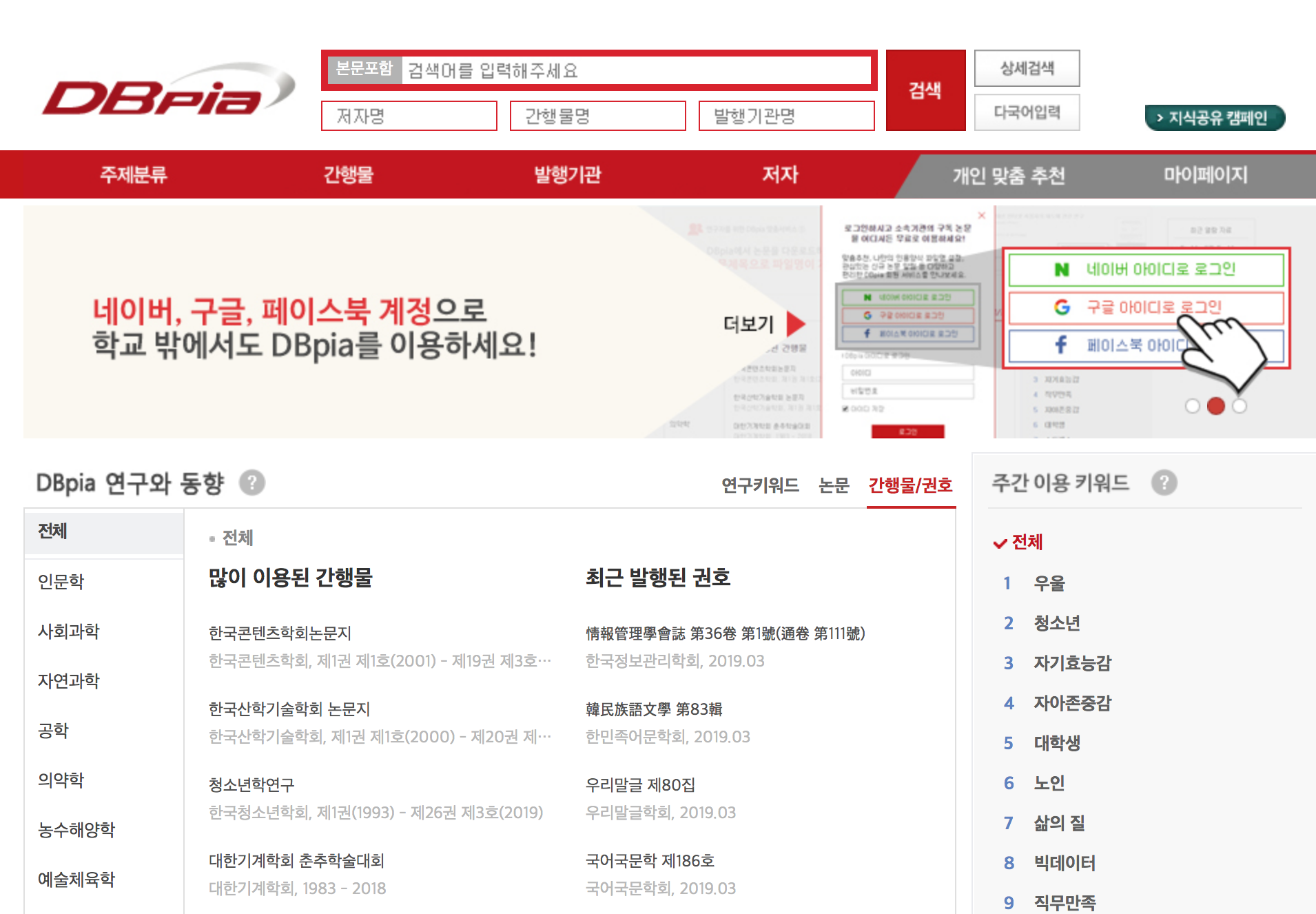Open 한국산학기술학회 논문지 journal

pyautogui.click(x=289, y=709)
